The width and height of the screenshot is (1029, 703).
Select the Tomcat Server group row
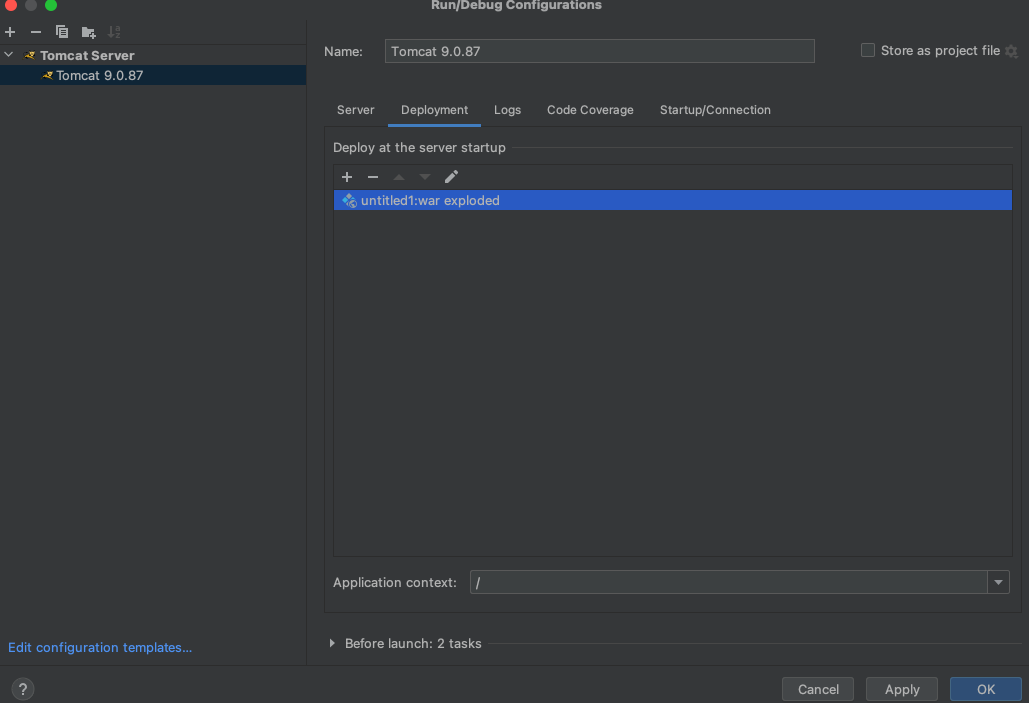point(153,55)
